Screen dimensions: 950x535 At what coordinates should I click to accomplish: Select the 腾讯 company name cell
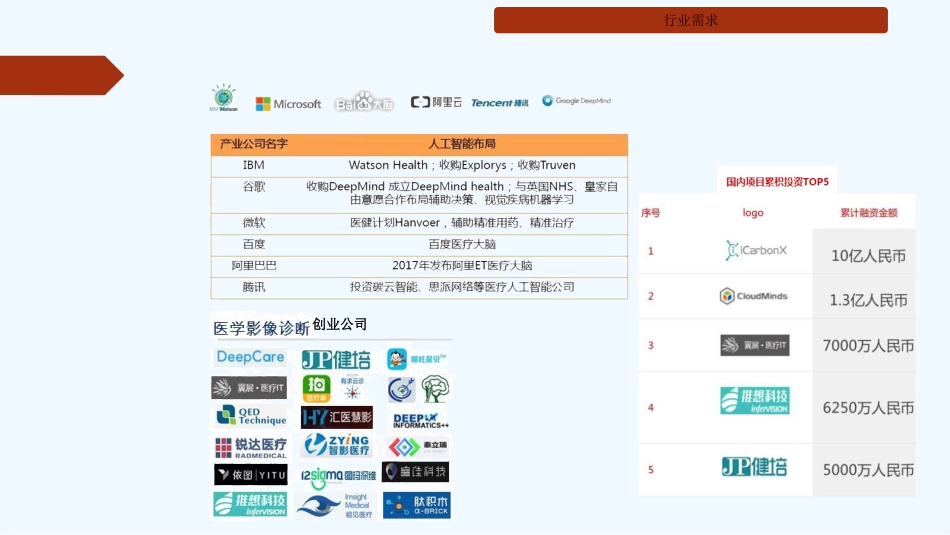point(254,287)
